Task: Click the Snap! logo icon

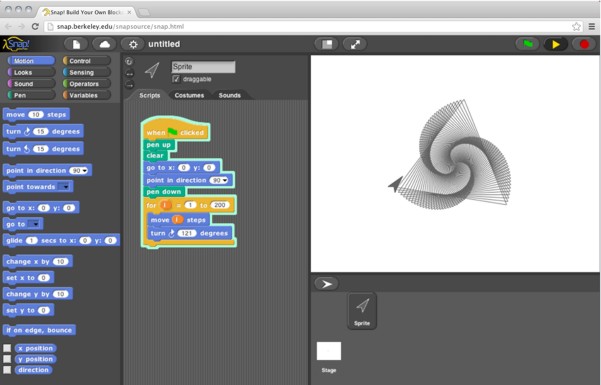Action: [16, 44]
